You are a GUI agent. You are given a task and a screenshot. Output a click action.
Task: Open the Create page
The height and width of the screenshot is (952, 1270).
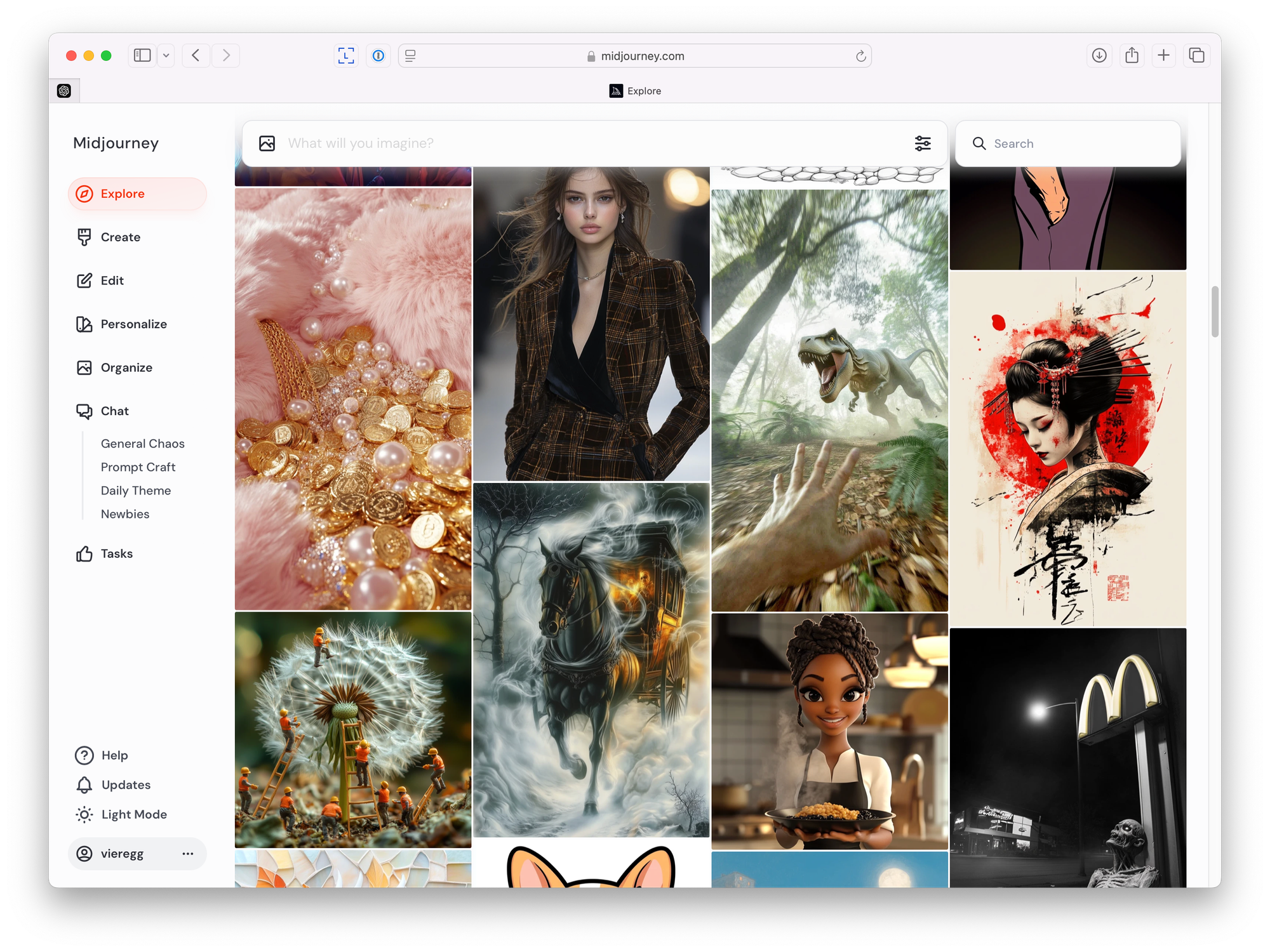(120, 237)
